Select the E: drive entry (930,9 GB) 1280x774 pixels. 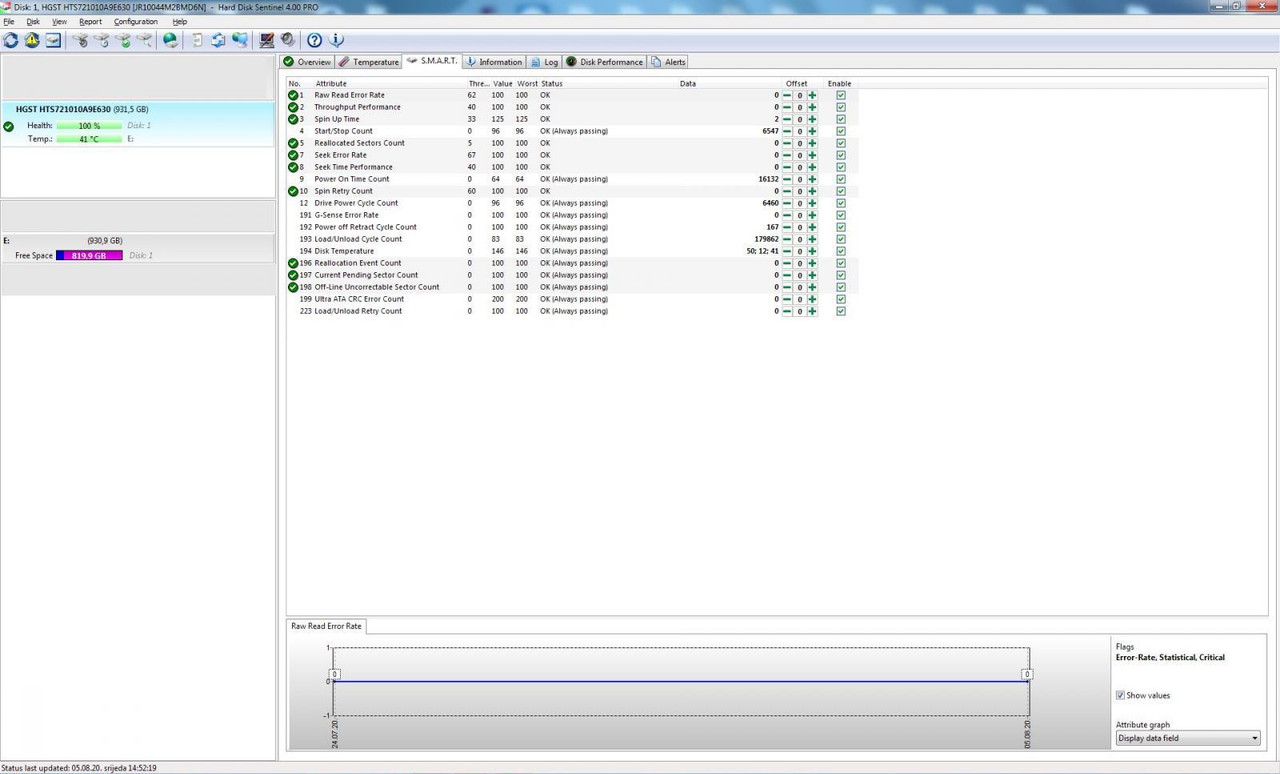coord(137,248)
